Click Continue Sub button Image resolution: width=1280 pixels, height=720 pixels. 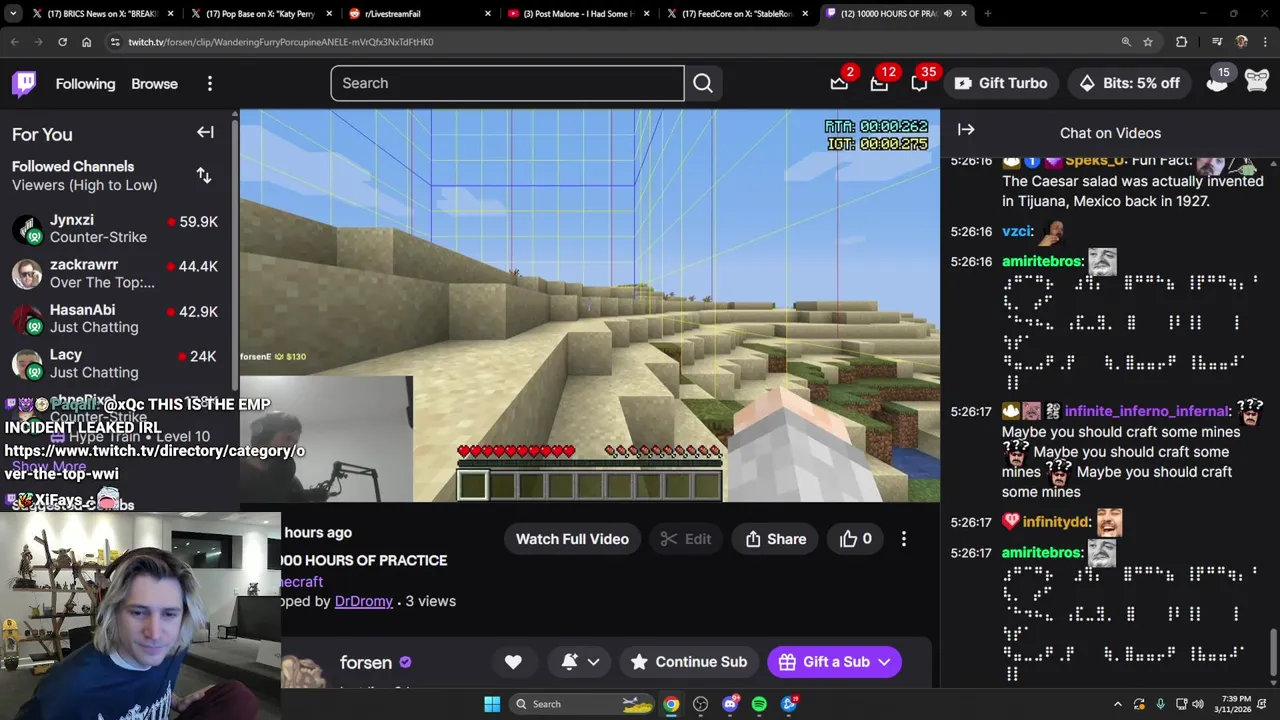pyautogui.click(x=689, y=662)
